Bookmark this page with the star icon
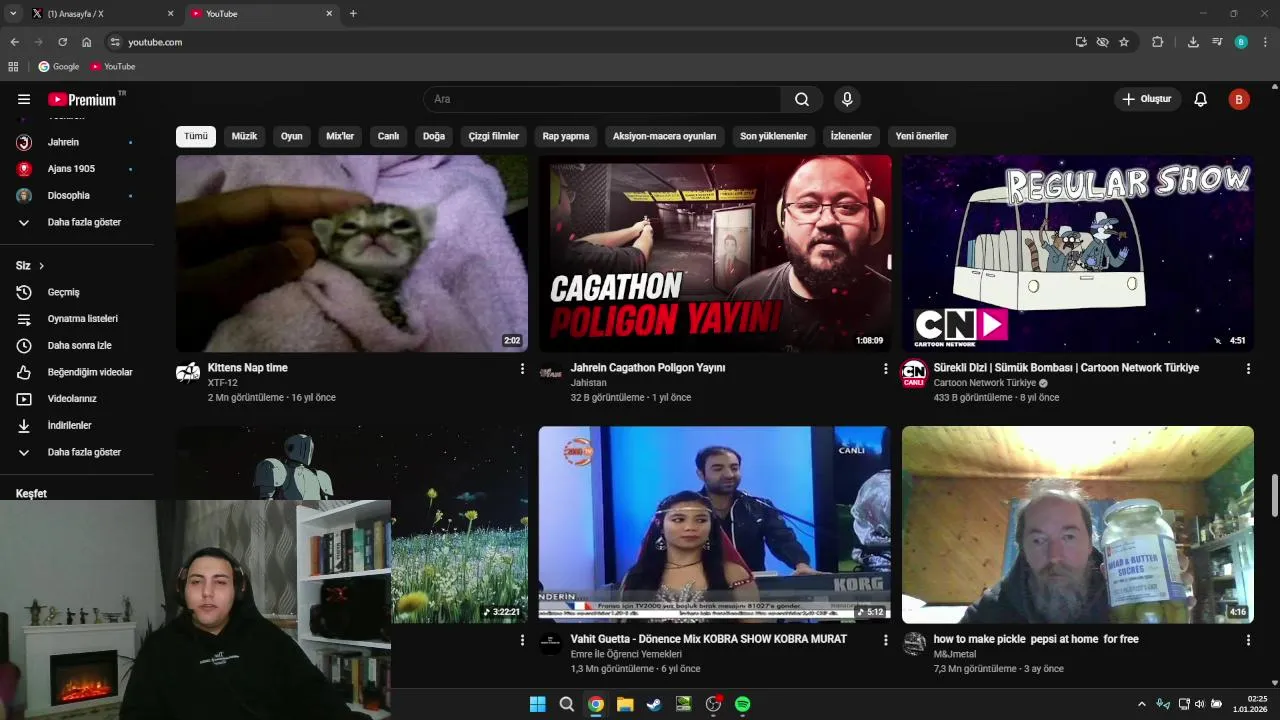Image resolution: width=1280 pixels, height=720 pixels. pos(1124,42)
